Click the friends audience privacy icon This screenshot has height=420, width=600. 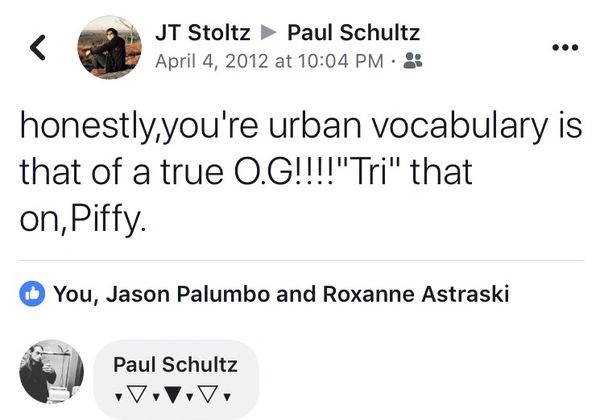coord(413,61)
